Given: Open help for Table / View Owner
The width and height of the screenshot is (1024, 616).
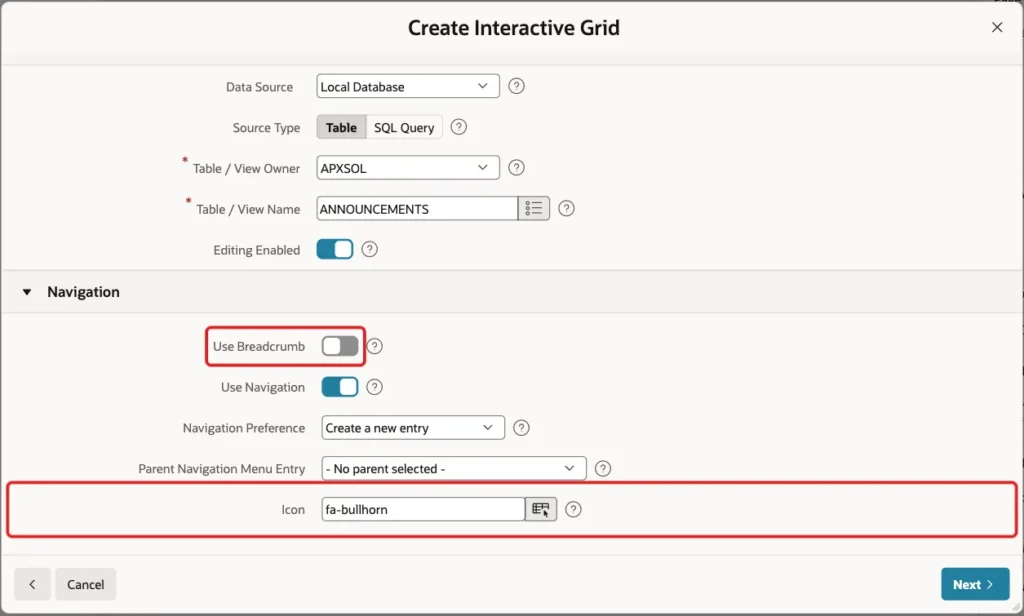Looking at the screenshot, I should [x=516, y=168].
